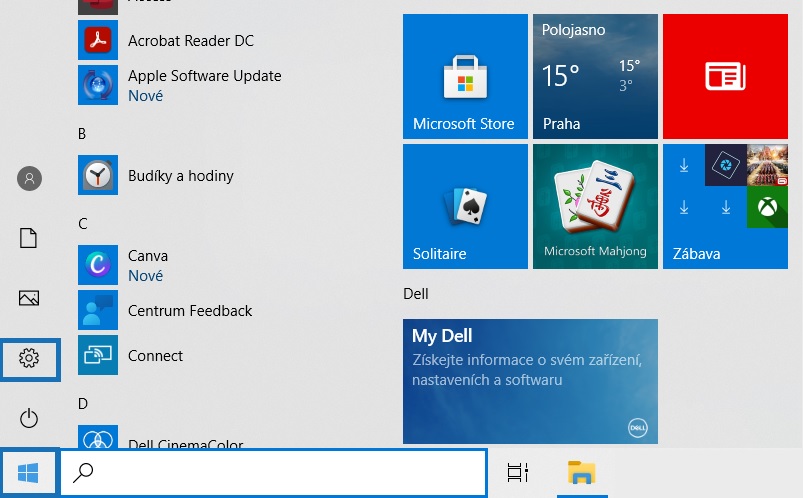The width and height of the screenshot is (803, 498).
Task: Open the Documents icon in Start sidebar
Action: pyautogui.click(x=29, y=238)
